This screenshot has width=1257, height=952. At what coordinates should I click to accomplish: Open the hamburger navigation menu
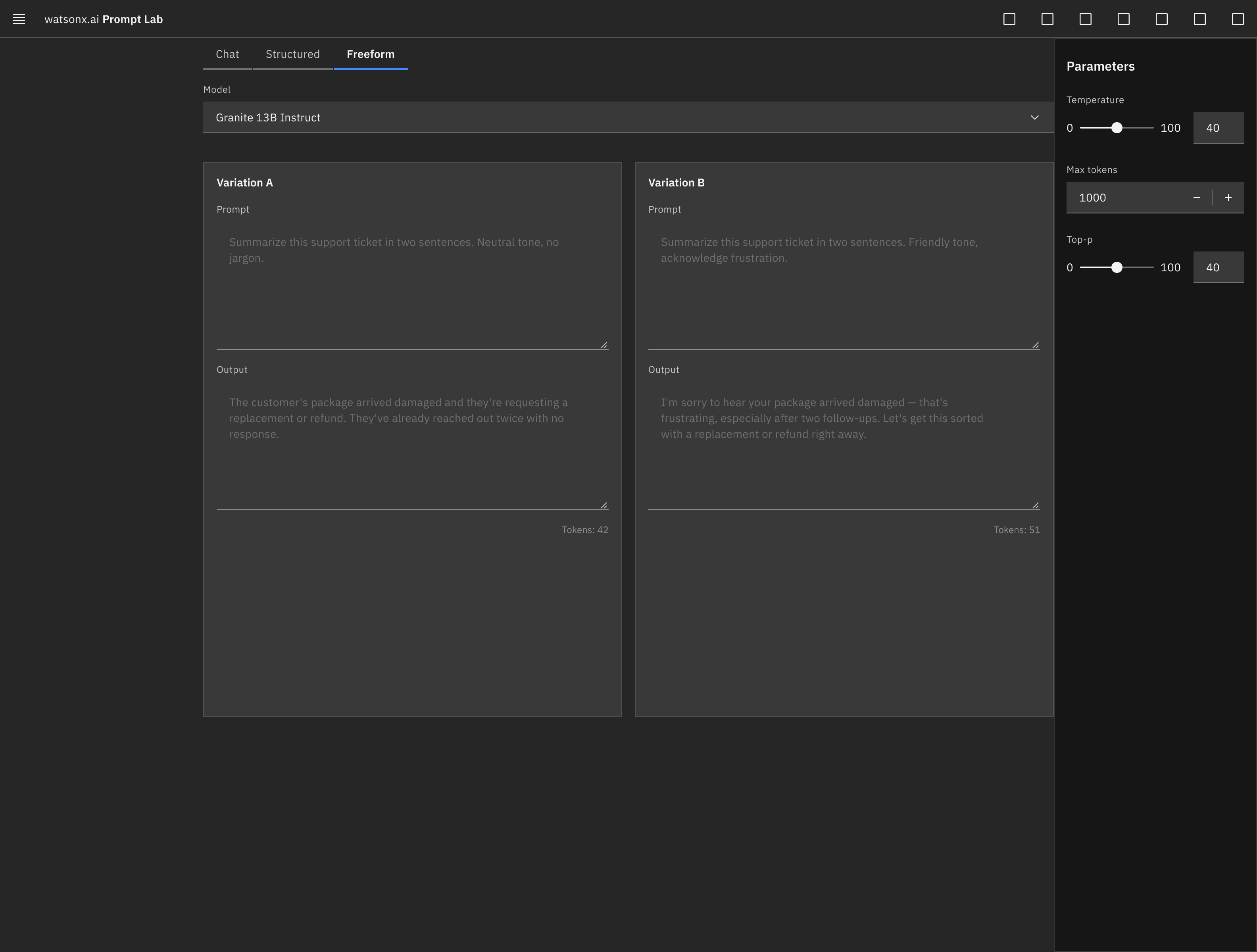click(x=19, y=19)
